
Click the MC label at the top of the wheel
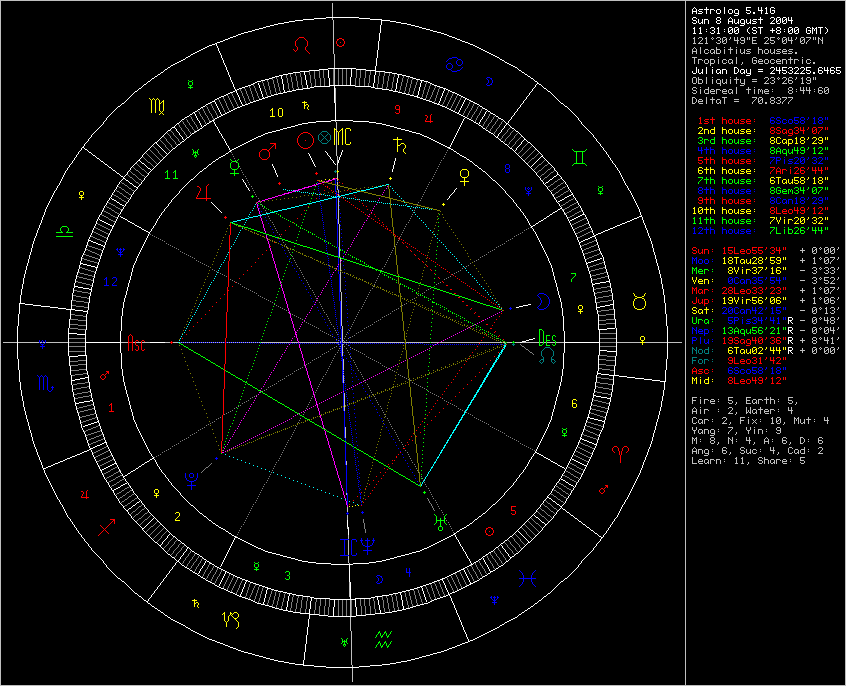click(x=342, y=135)
